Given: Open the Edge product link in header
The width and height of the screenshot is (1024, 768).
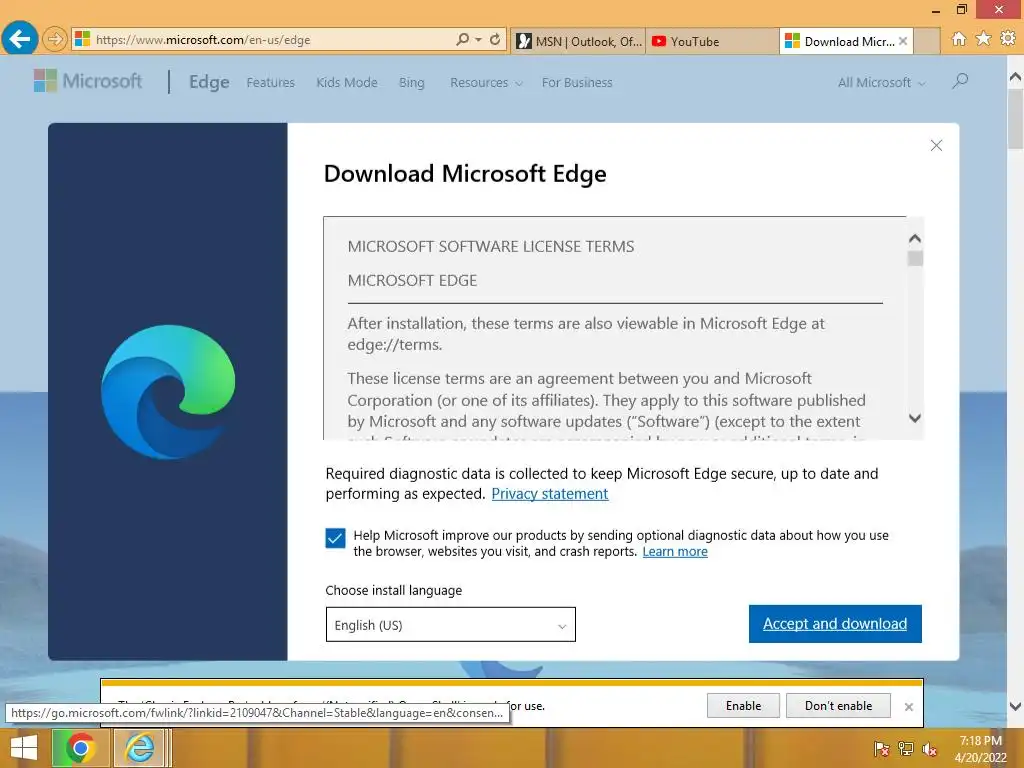Looking at the screenshot, I should coord(209,82).
